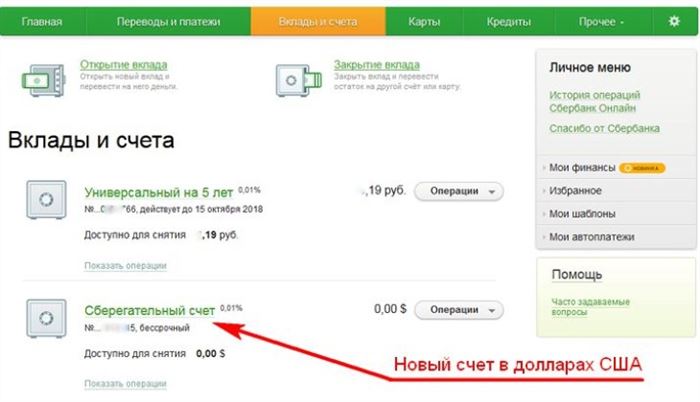Viewport: 700px width, 402px height.
Task: Click the close deposit safe icon
Action: 298,80
